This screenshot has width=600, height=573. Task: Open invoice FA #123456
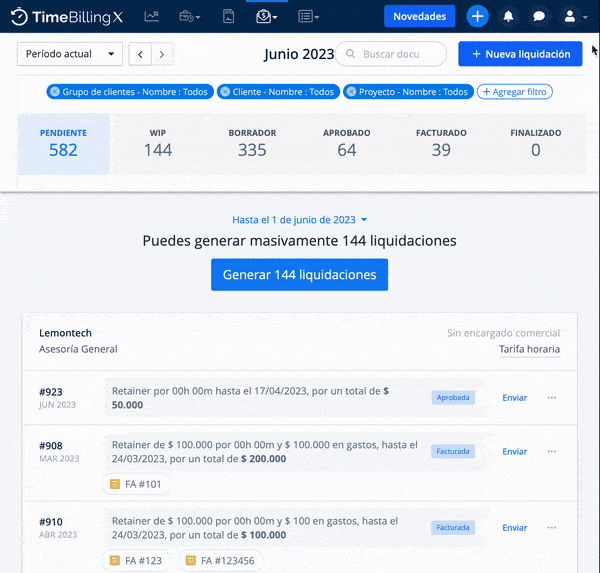click(220, 561)
